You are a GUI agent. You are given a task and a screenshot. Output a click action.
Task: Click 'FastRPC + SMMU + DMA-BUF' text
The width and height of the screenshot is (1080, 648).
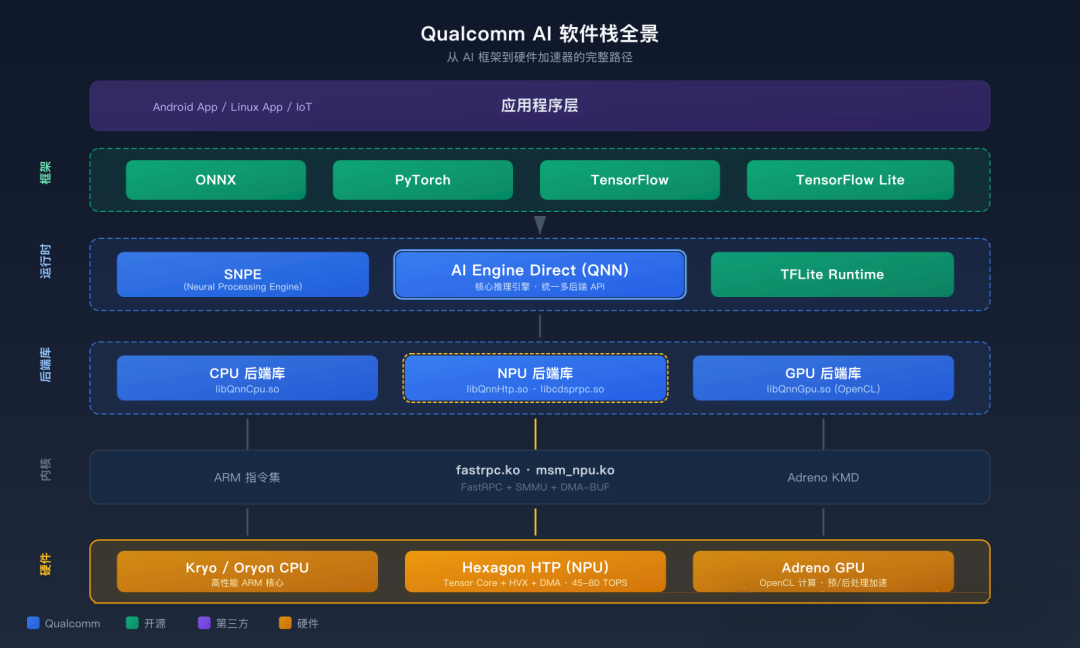pyautogui.click(x=535, y=487)
